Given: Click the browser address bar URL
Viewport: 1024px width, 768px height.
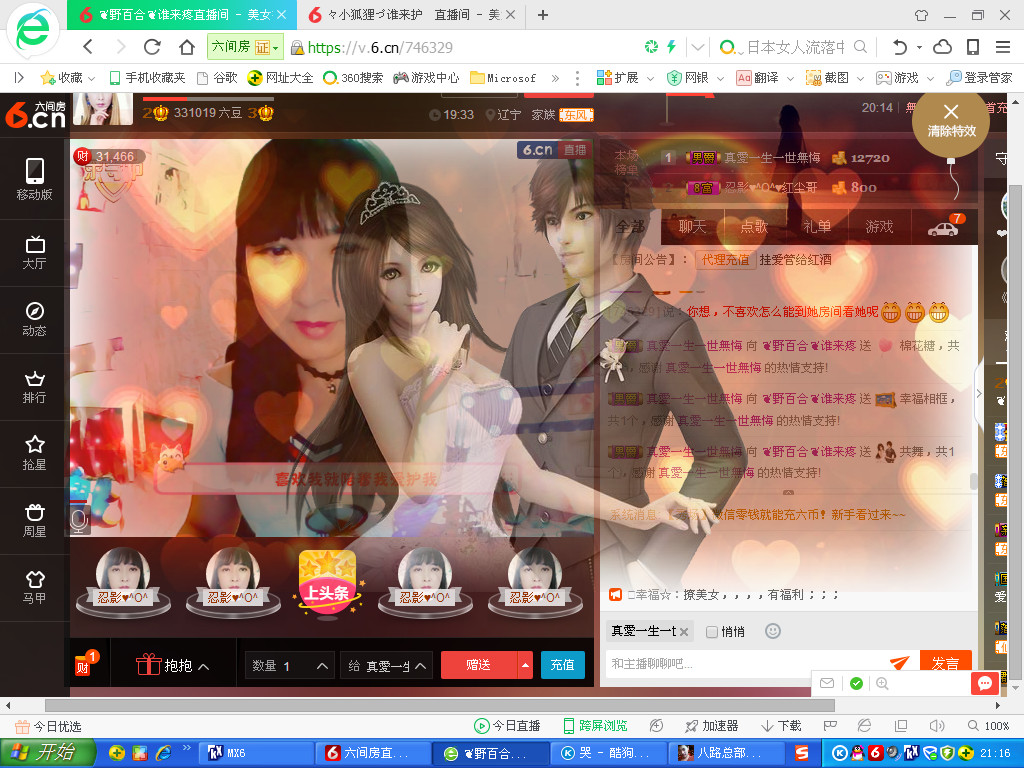Looking at the screenshot, I should coord(380,47).
